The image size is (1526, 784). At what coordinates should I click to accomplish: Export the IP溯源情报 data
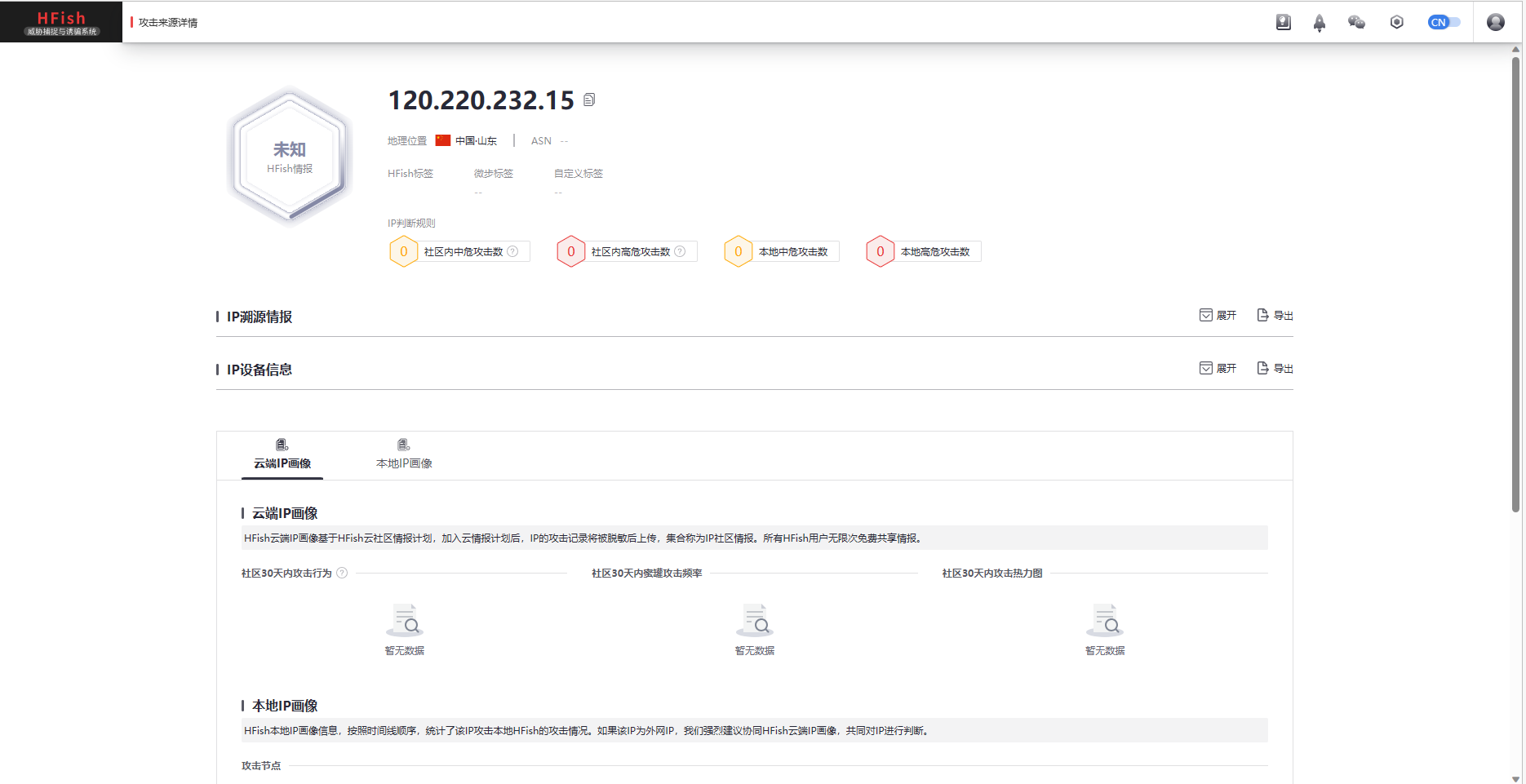1275,316
